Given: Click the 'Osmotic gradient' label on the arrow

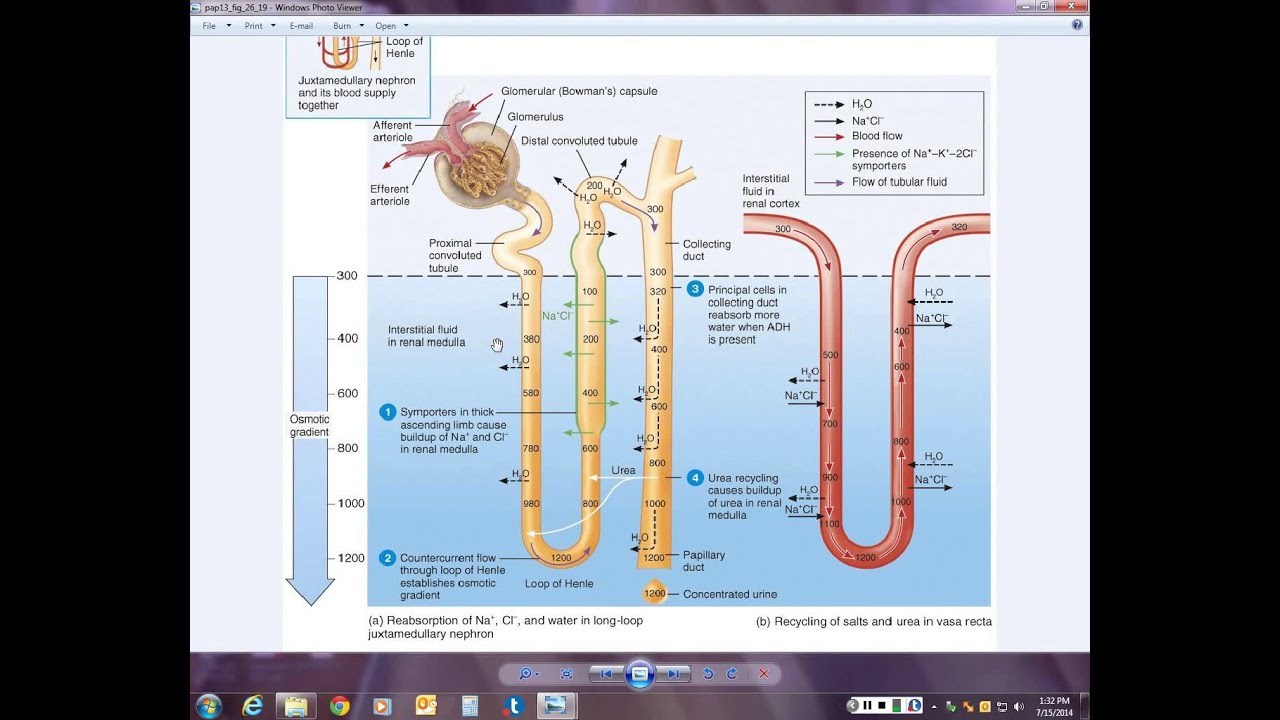Looking at the screenshot, I should [x=309, y=426].
